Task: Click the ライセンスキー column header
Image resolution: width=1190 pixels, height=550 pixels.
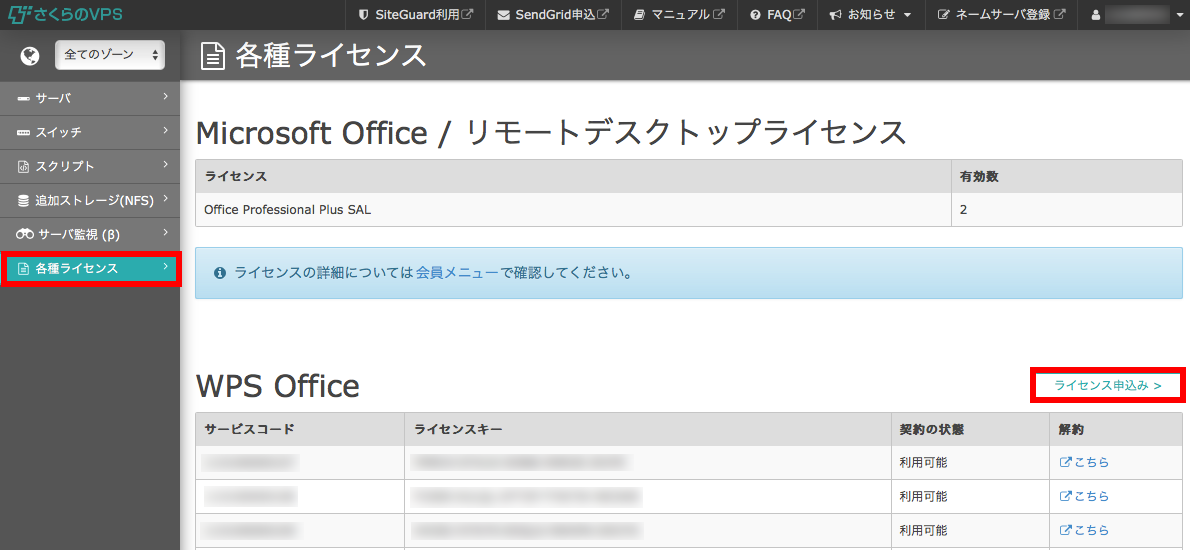Action: pos(647,429)
